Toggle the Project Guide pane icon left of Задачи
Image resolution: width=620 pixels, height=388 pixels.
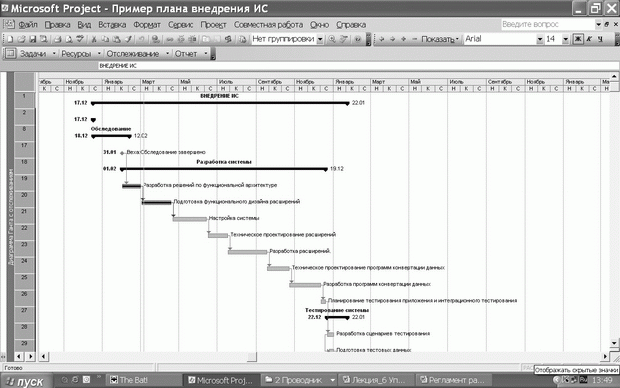[x=11, y=53]
